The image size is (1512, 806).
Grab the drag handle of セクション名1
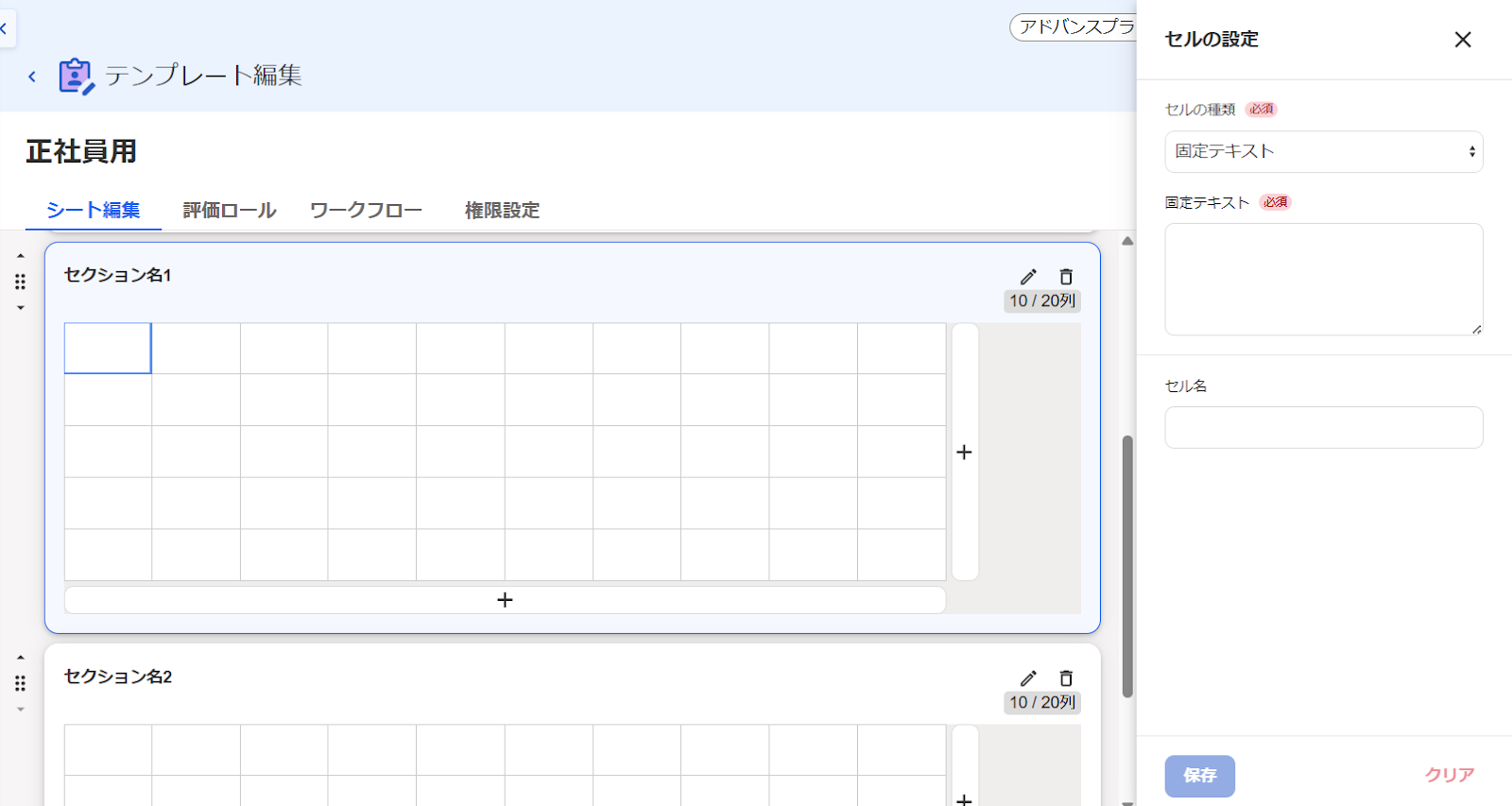21,282
